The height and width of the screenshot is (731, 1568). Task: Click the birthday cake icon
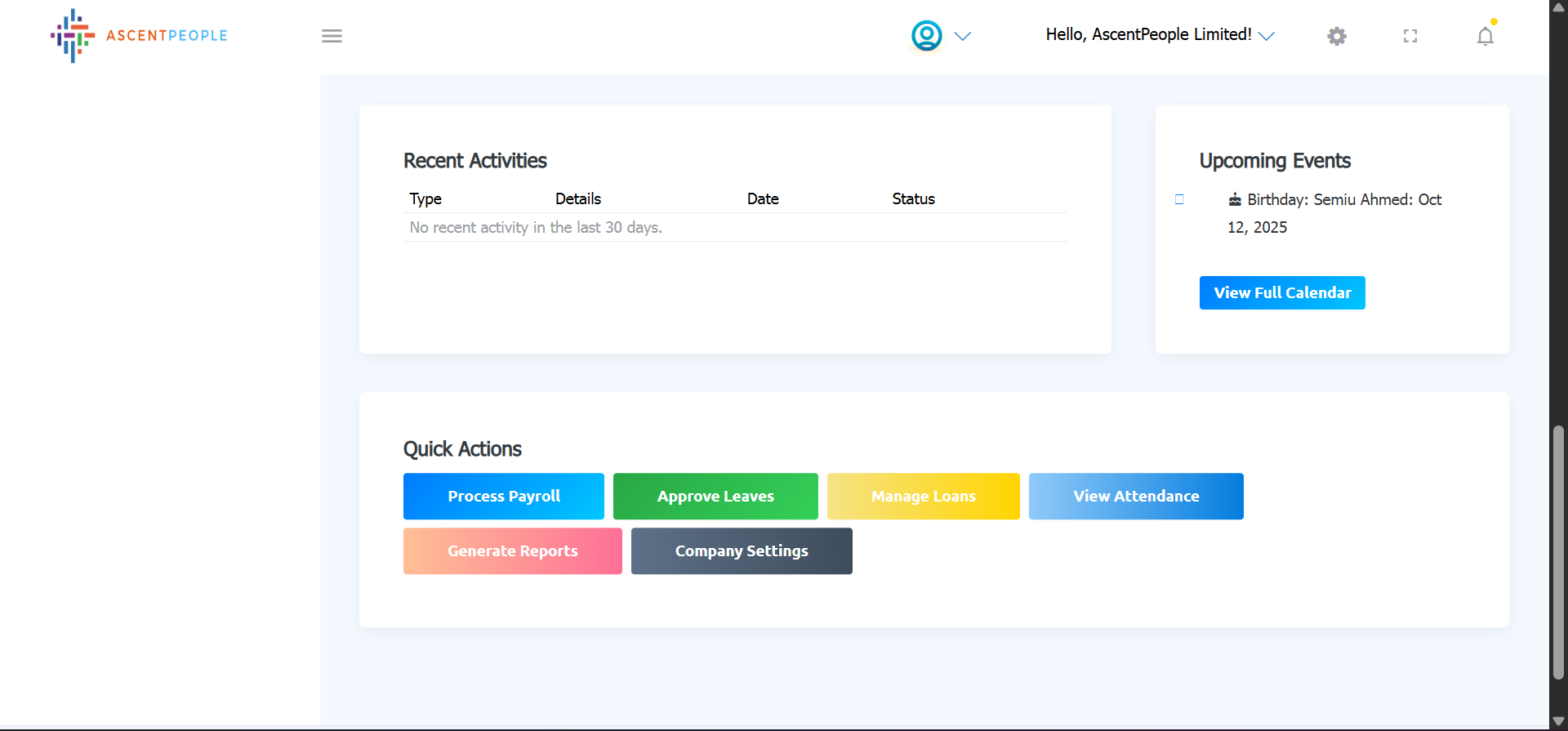(x=1235, y=200)
